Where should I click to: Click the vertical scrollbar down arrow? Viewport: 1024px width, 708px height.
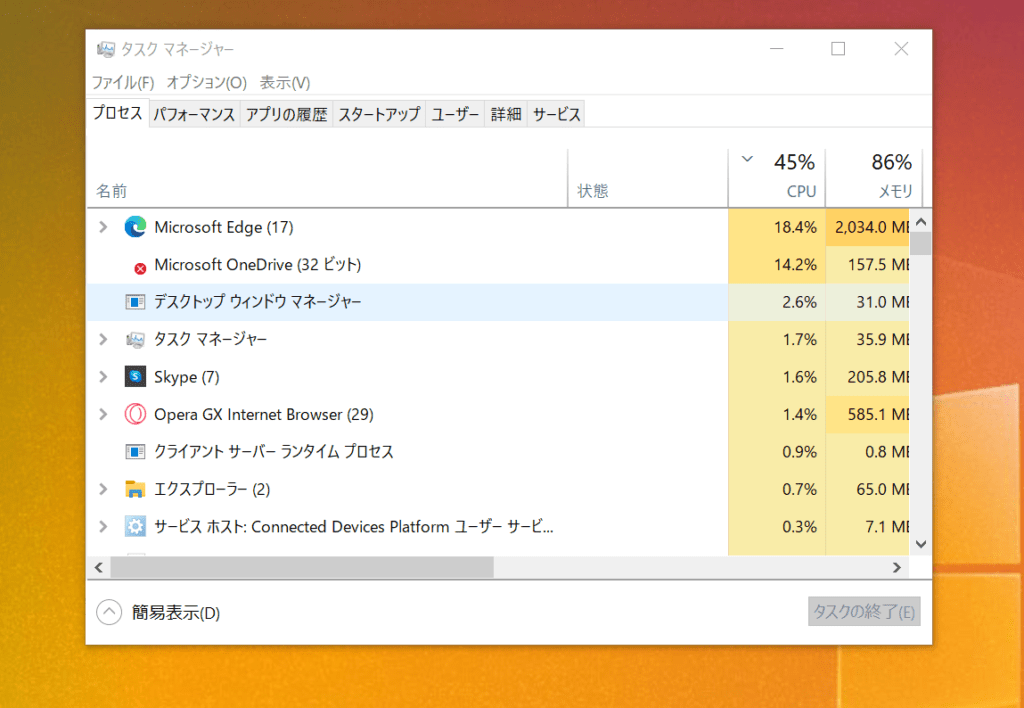[x=920, y=543]
